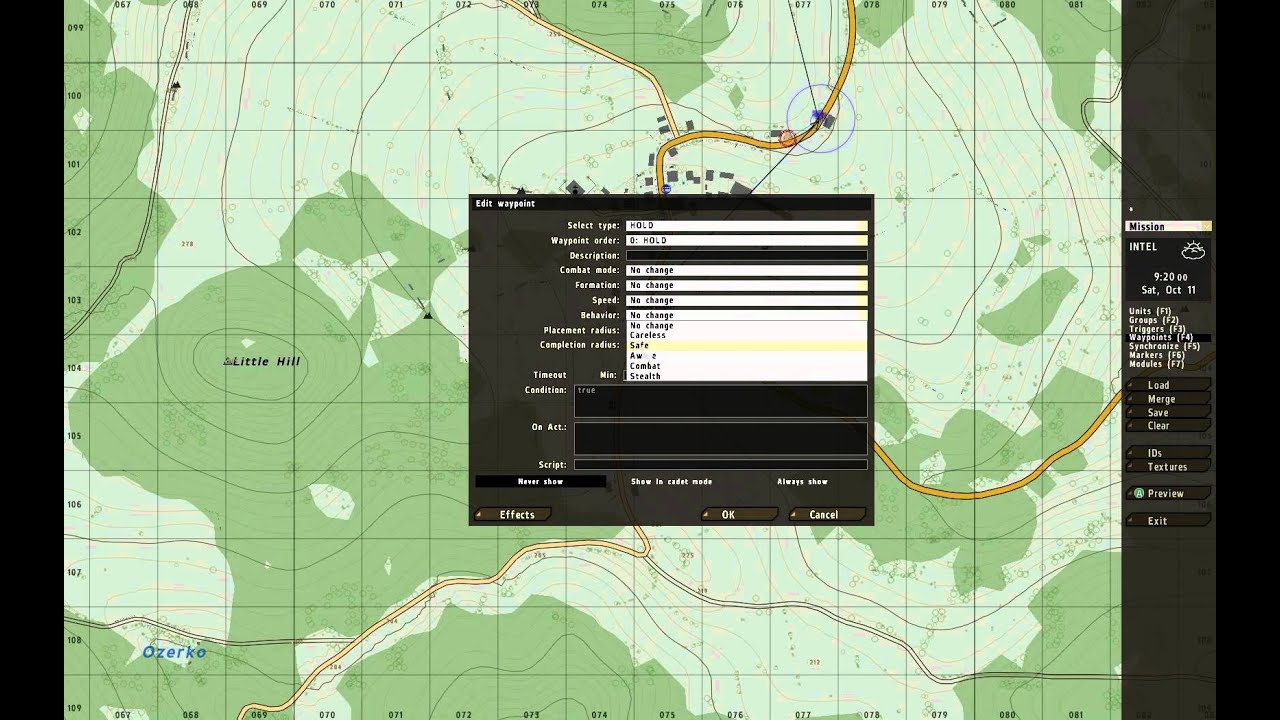
Task: Choose Stealth in the Behavior list
Action: click(x=747, y=376)
